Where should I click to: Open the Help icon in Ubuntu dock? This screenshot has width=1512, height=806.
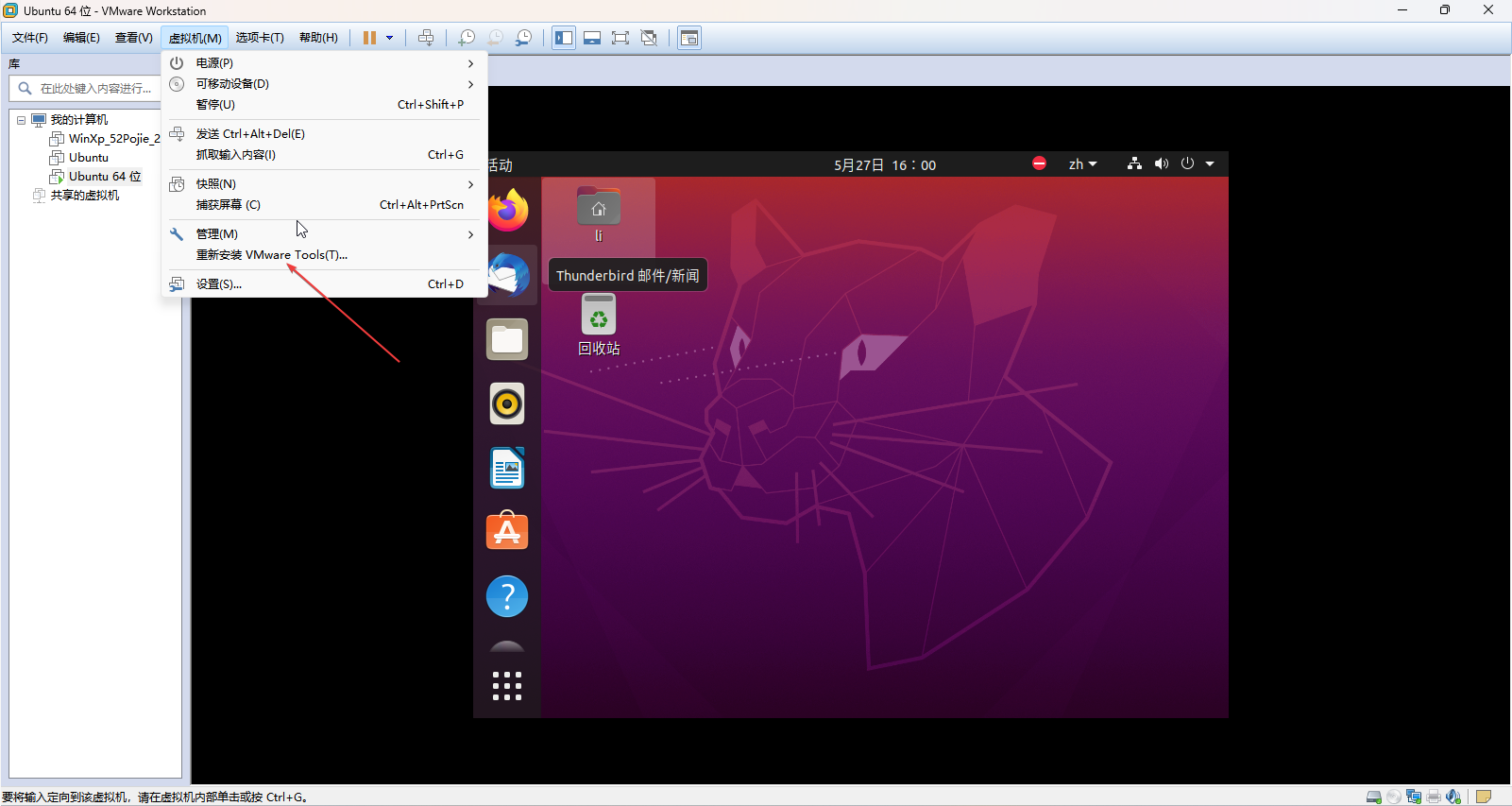[507, 596]
